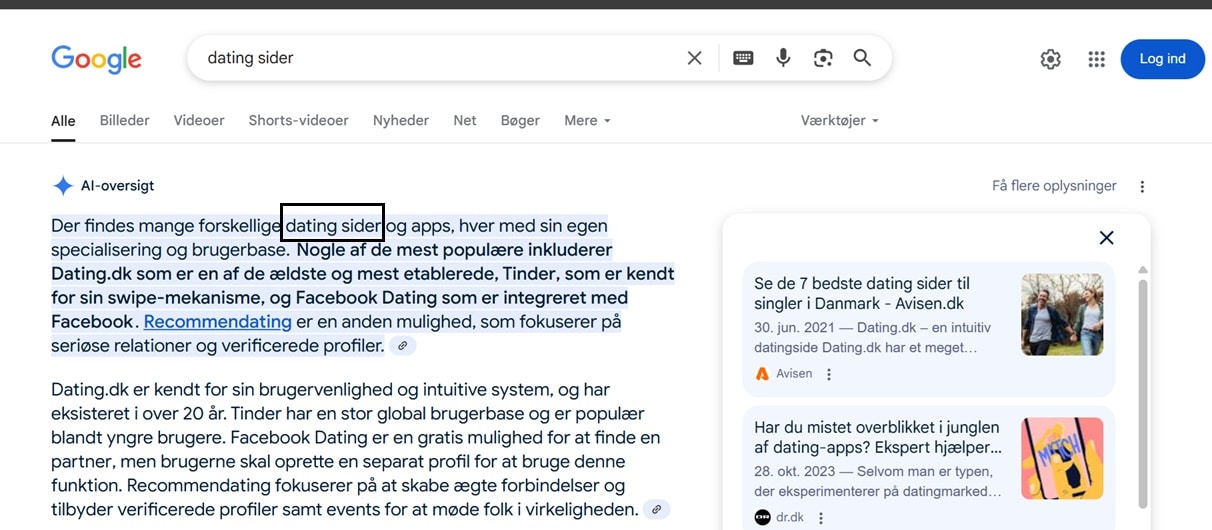Click the source link chip after first paragraph

(x=402, y=346)
